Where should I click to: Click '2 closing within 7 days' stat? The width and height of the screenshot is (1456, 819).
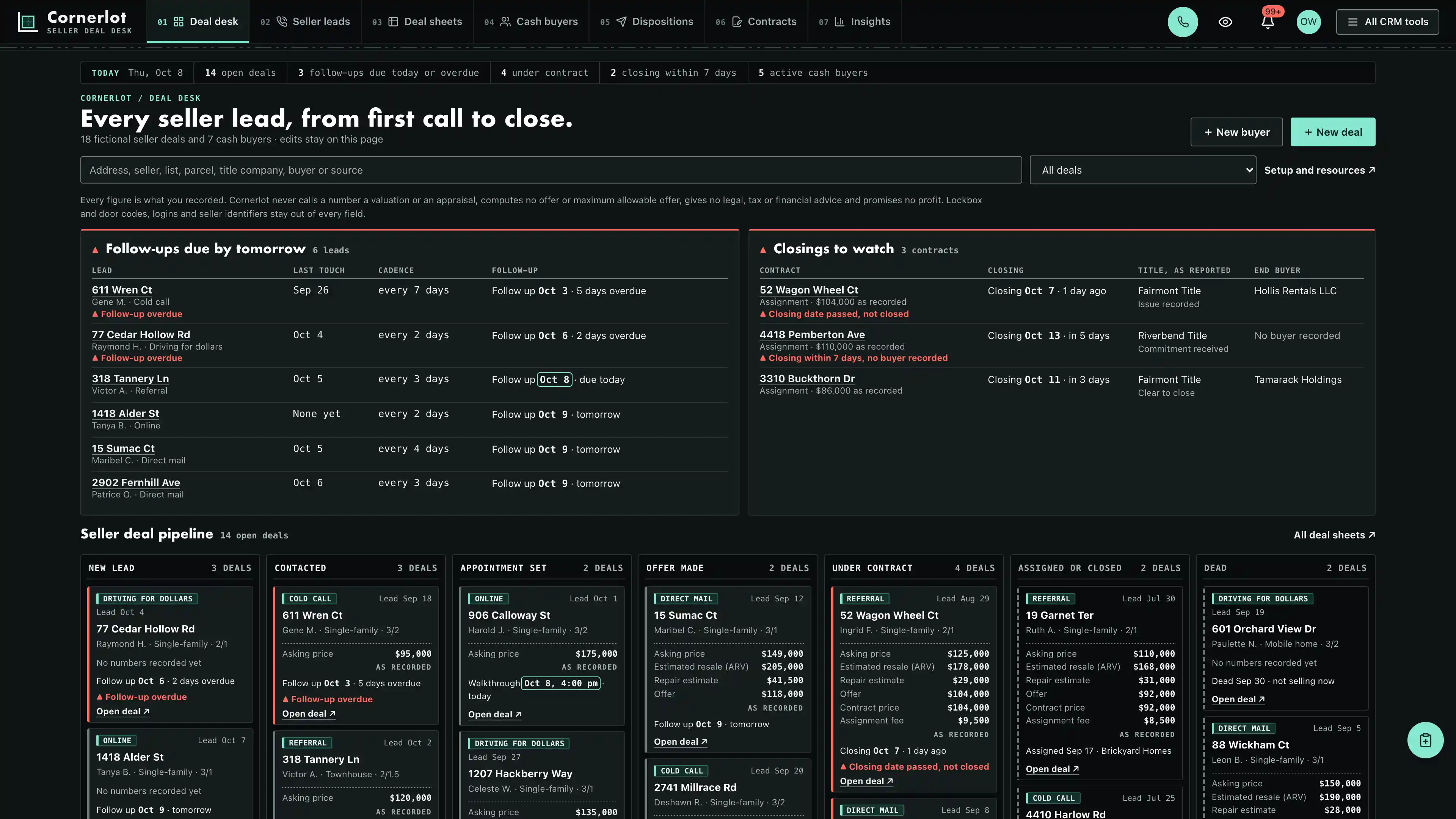[x=673, y=73]
